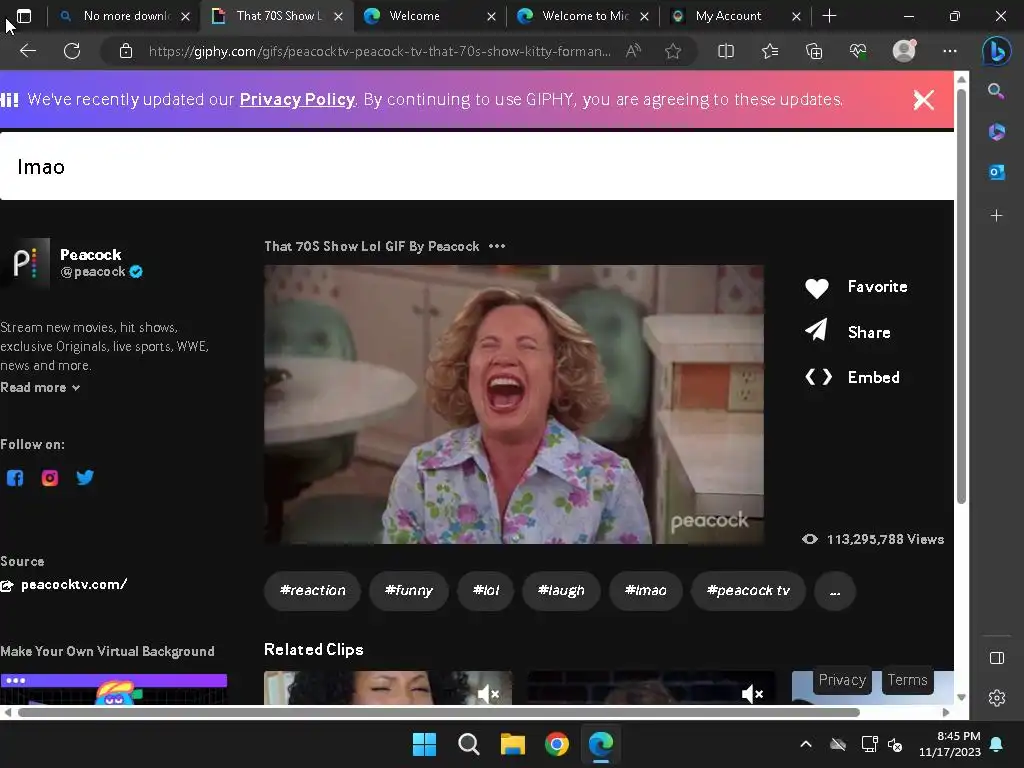Open Peacock's Twitter page

pyautogui.click(x=85, y=477)
